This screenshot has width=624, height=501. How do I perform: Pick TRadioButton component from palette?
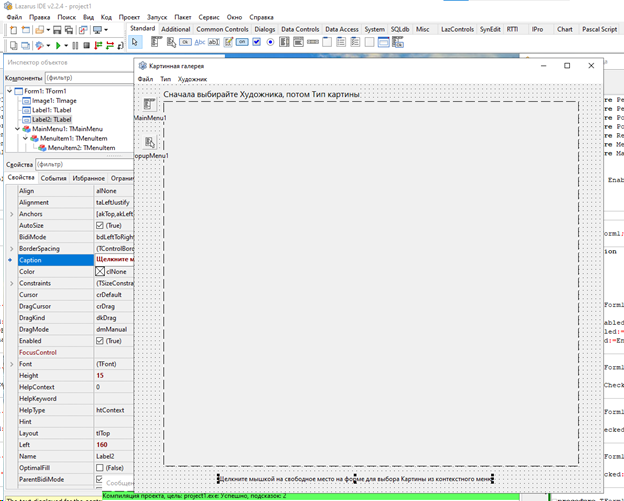271,42
